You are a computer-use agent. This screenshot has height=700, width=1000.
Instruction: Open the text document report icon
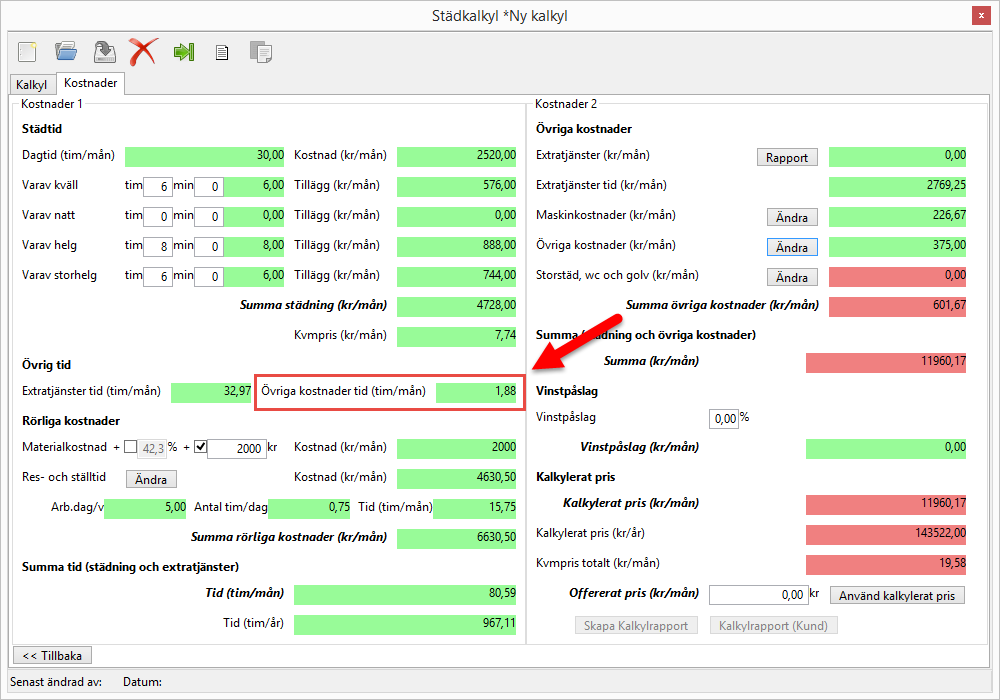222,52
